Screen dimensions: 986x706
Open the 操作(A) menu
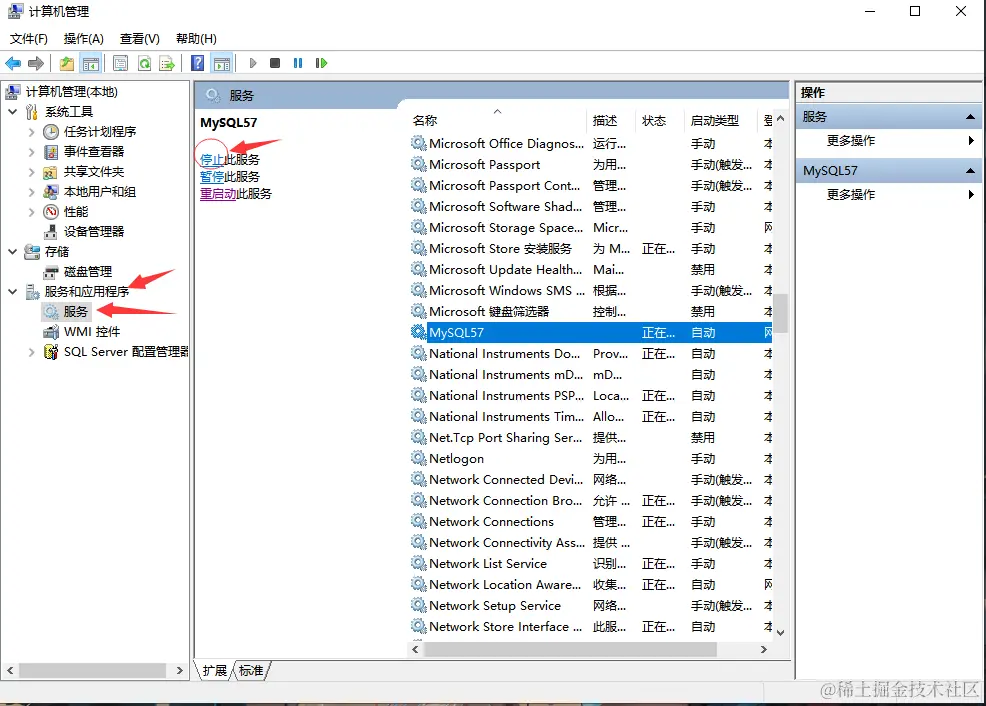point(84,39)
